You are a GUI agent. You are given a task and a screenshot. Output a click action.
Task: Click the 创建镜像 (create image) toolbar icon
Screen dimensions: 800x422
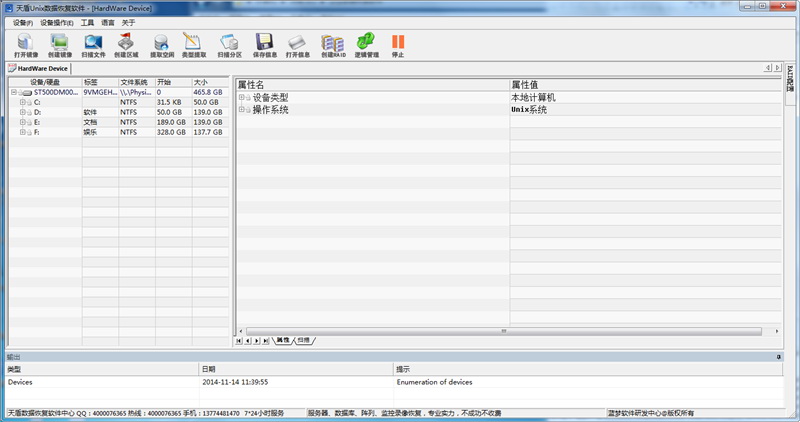[x=59, y=42]
